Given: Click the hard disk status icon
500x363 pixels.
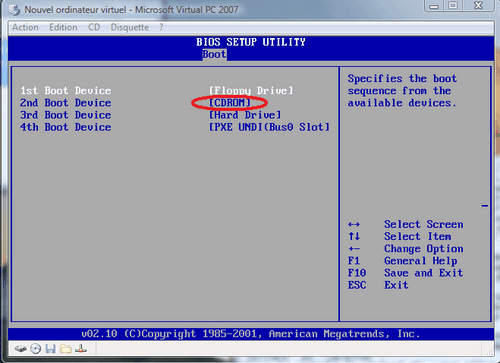Looking at the screenshot, I should point(20,349).
